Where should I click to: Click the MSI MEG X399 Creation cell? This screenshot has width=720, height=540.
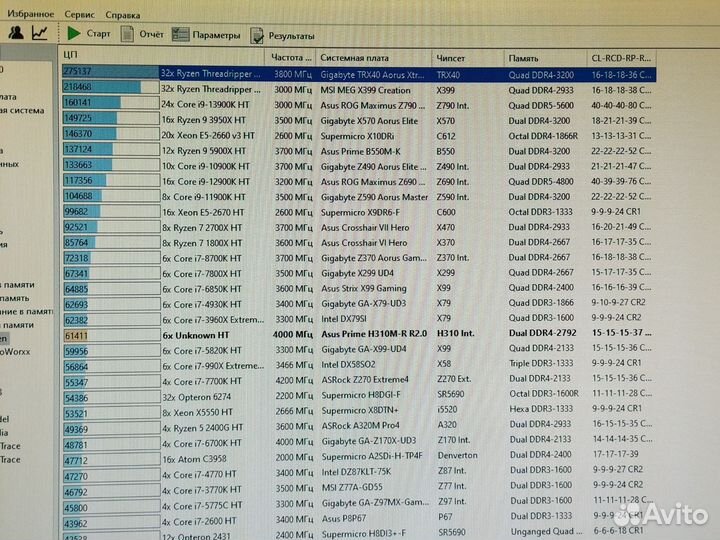pos(366,90)
